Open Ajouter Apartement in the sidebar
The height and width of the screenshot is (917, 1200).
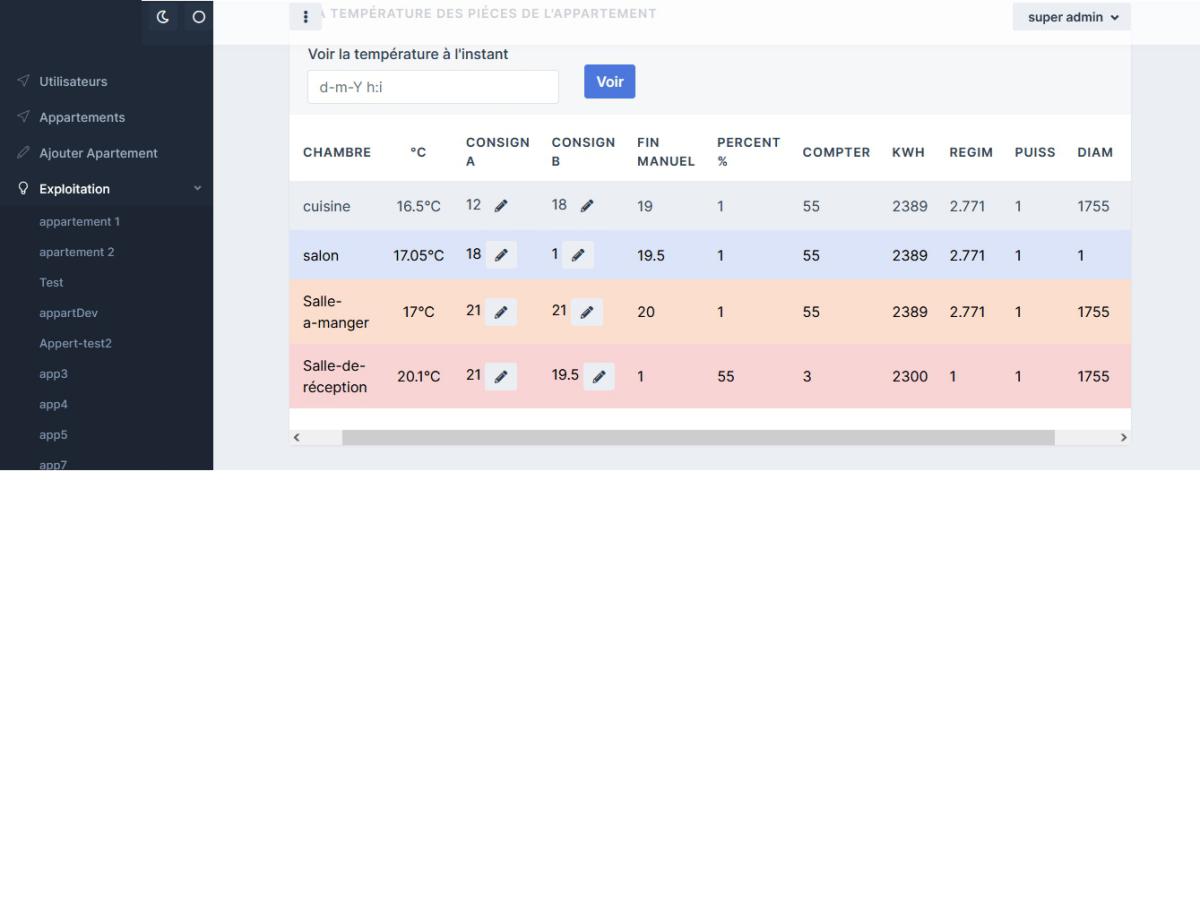tap(98, 153)
